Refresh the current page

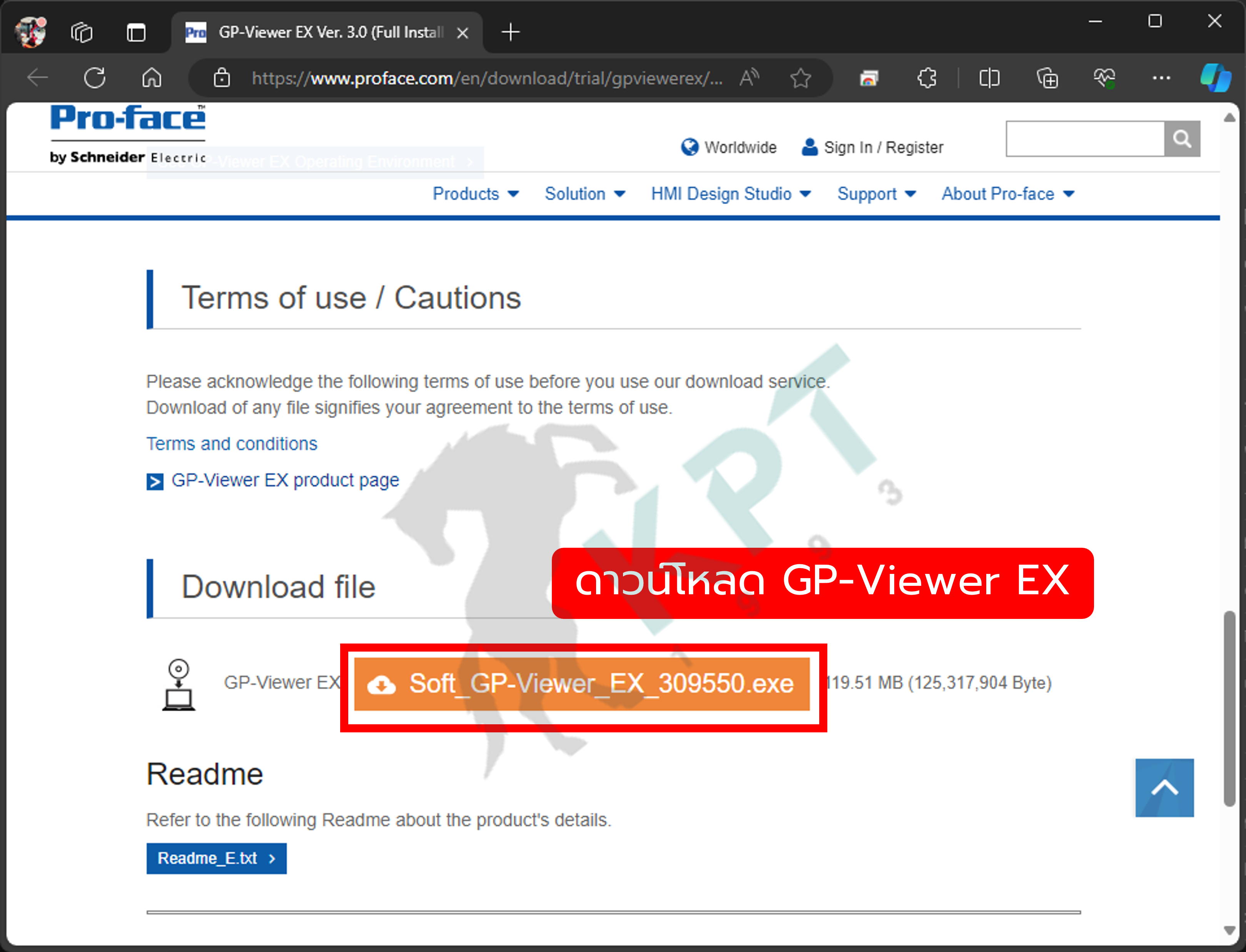[x=95, y=78]
